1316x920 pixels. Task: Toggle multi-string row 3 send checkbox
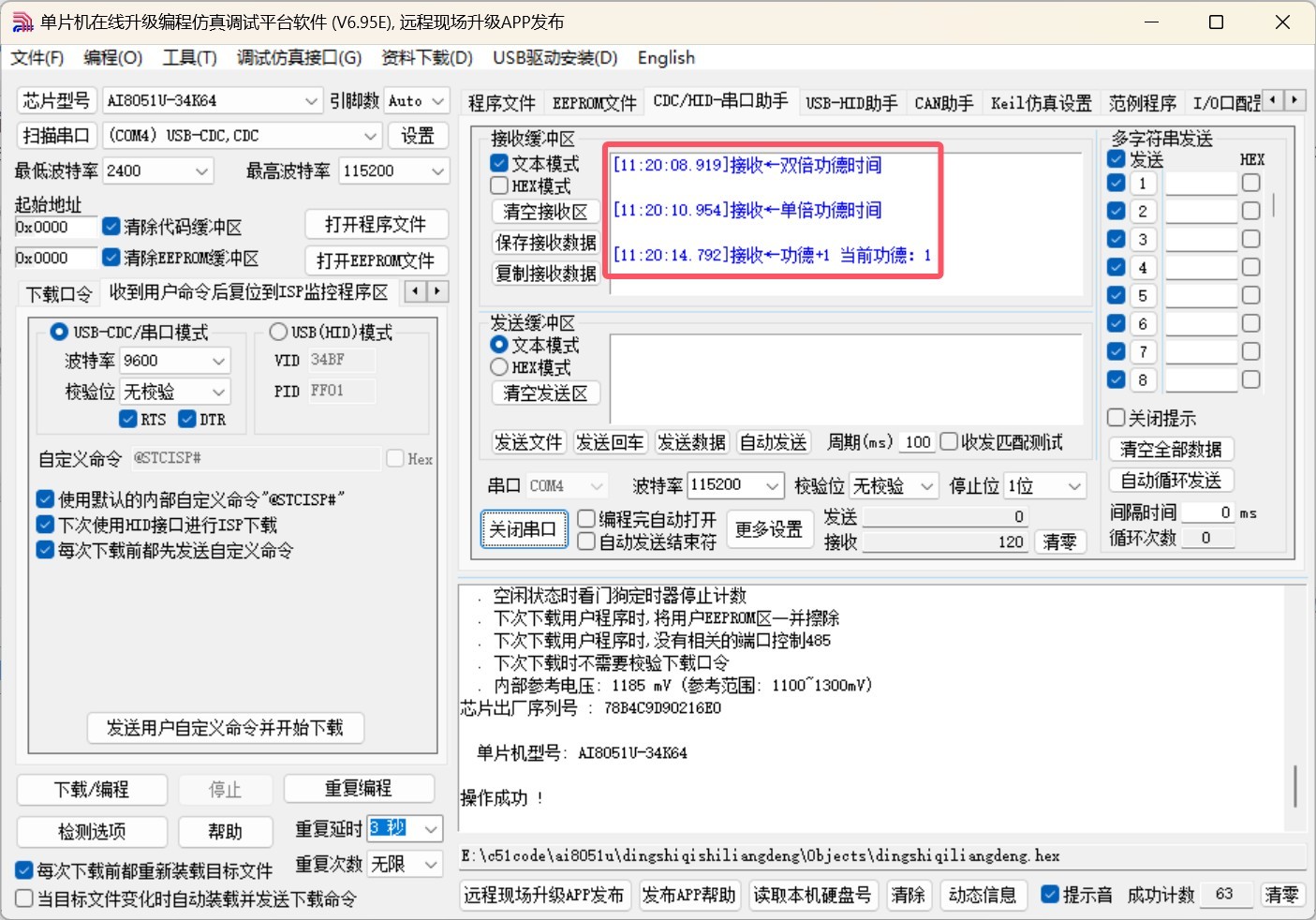click(1116, 239)
